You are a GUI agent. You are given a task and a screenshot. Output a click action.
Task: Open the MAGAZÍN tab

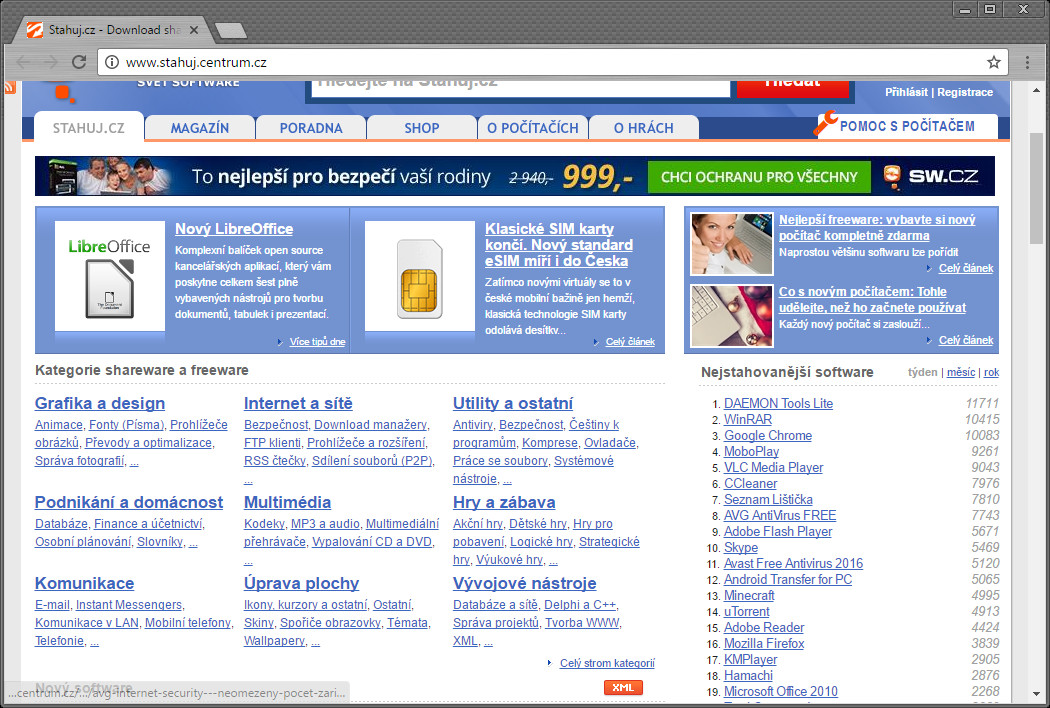click(x=200, y=128)
